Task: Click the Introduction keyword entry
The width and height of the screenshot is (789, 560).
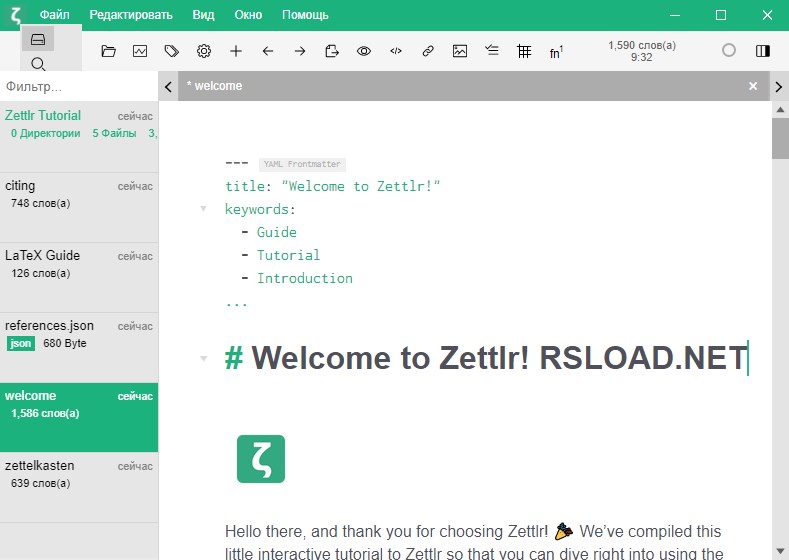Action: tap(304, 278)
